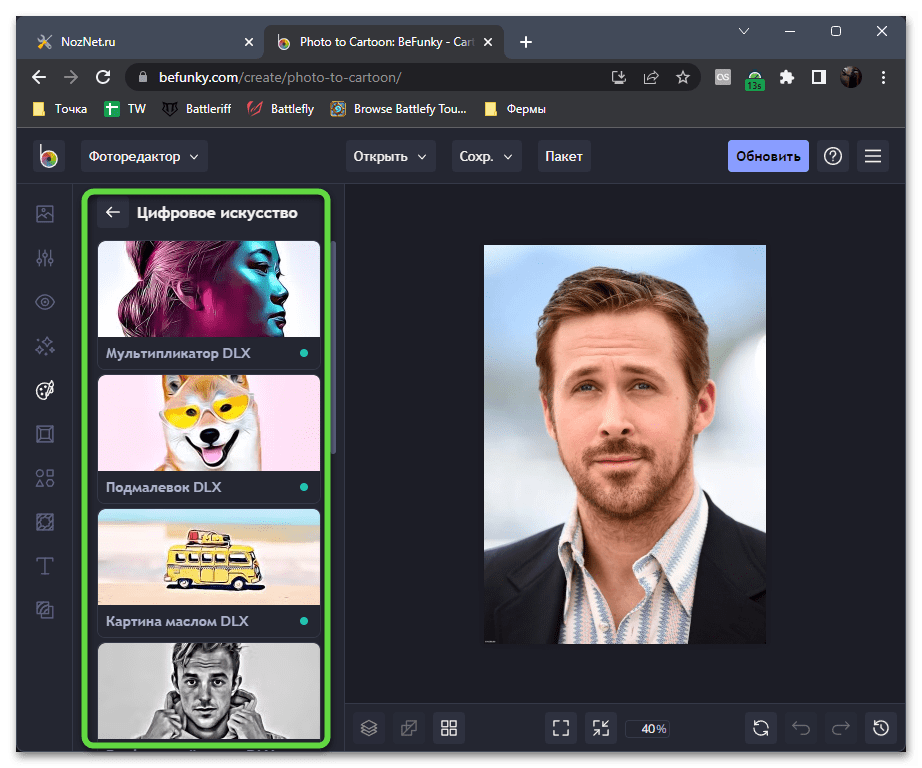
Task: Open the Textures sidebar icon
Action: pos(45,610)
